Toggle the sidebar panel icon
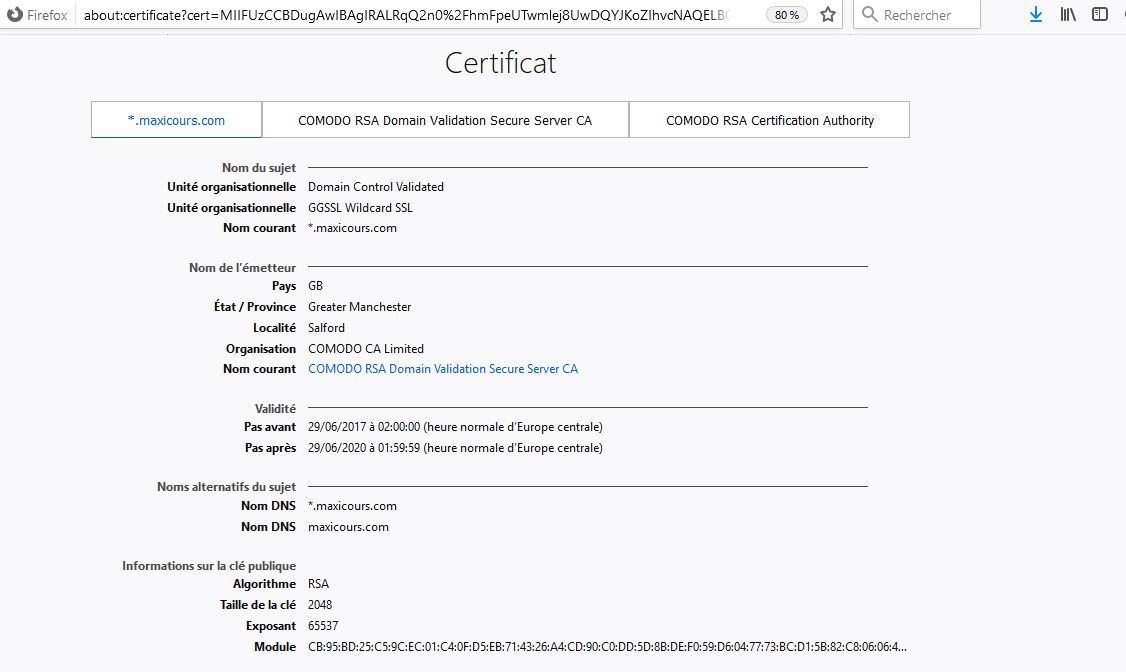This screenshot has width=1126, height=672. click(1099, 14)
